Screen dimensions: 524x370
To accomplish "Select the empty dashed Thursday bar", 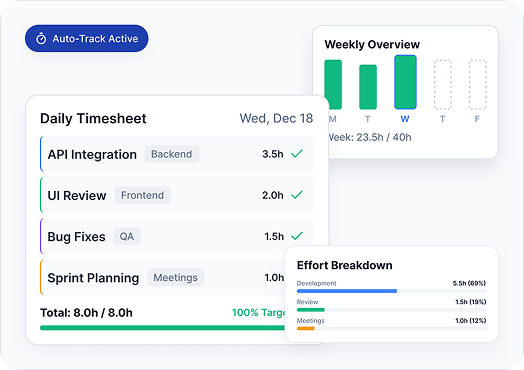I will pyautogui.click(x=443, y=85).
